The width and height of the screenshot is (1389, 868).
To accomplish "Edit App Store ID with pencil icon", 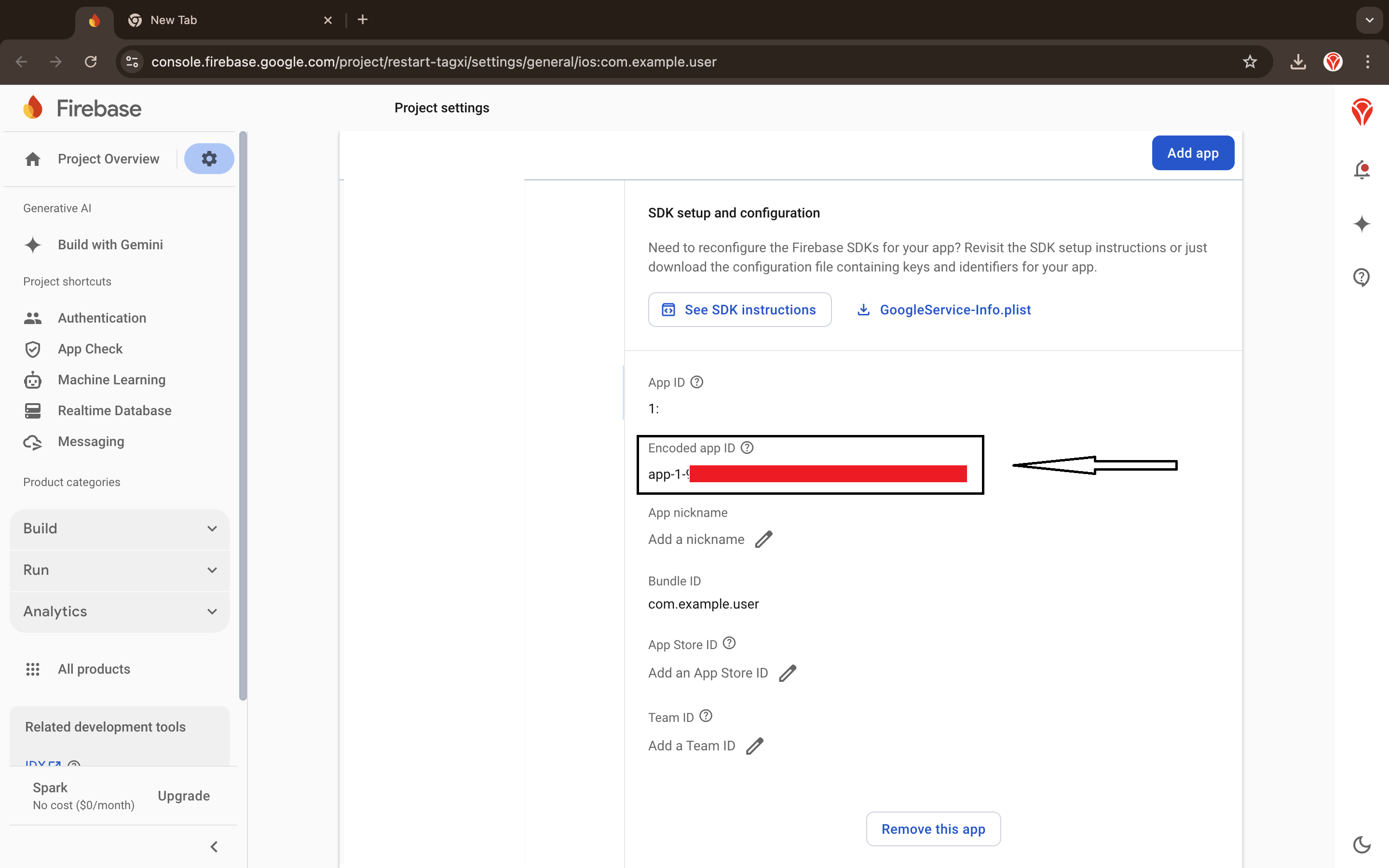I will 788,673.
